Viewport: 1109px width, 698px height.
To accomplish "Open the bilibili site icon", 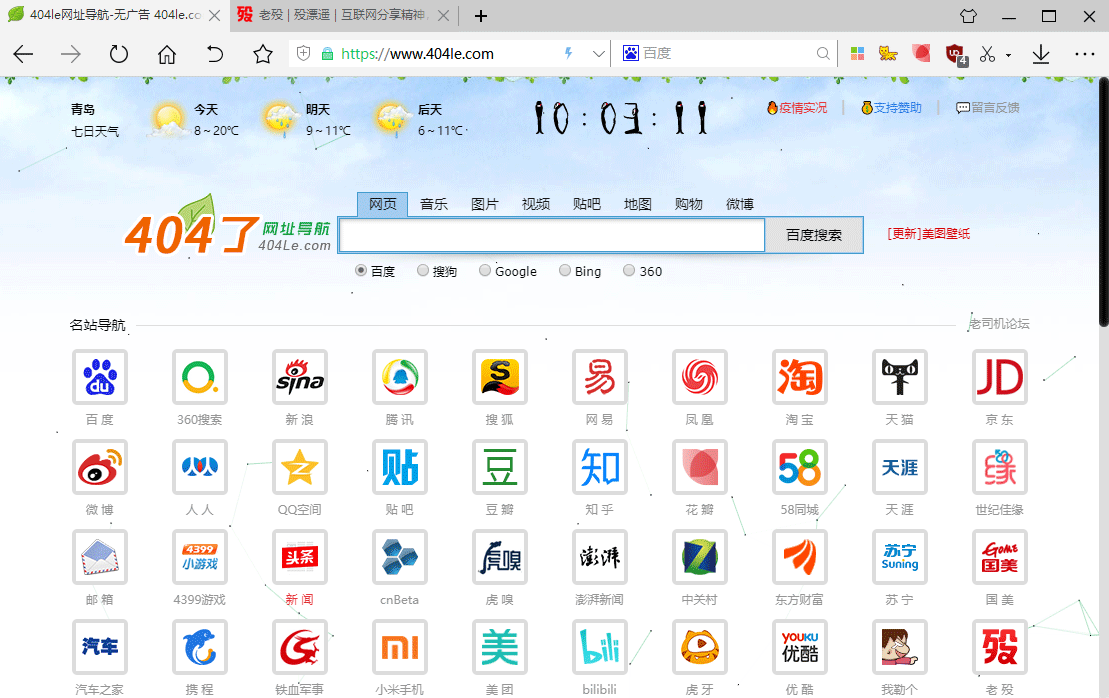I will pos(600,647).
